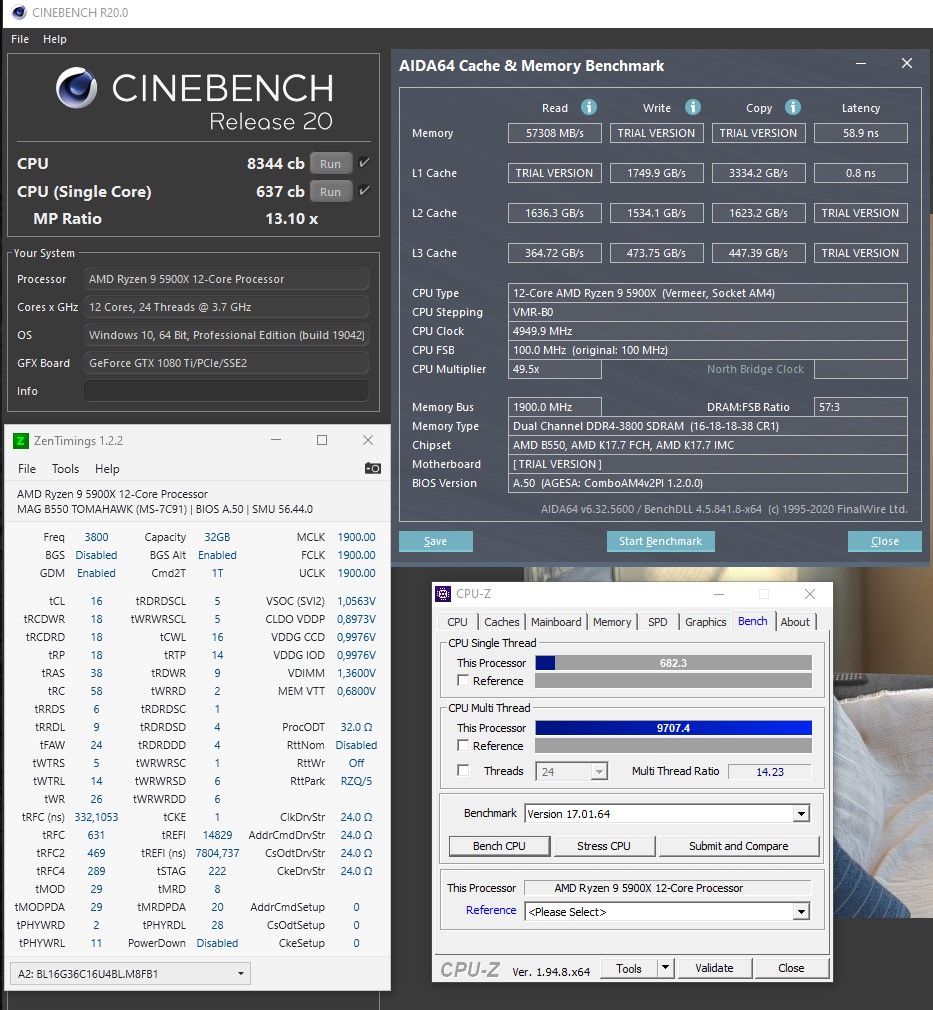The width and height of the screenshot is (933, 1010).
Task: Click the GFX Board field in Cinebench
Action: click(x=226, y=363)
